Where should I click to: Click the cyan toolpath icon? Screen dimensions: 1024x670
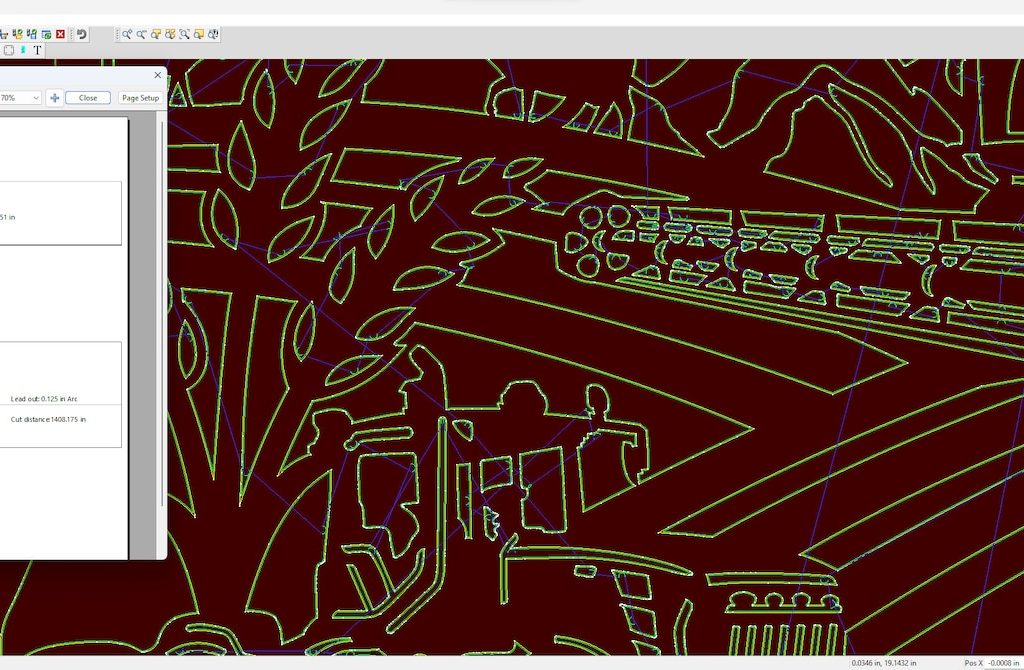[x=23, y=50]
